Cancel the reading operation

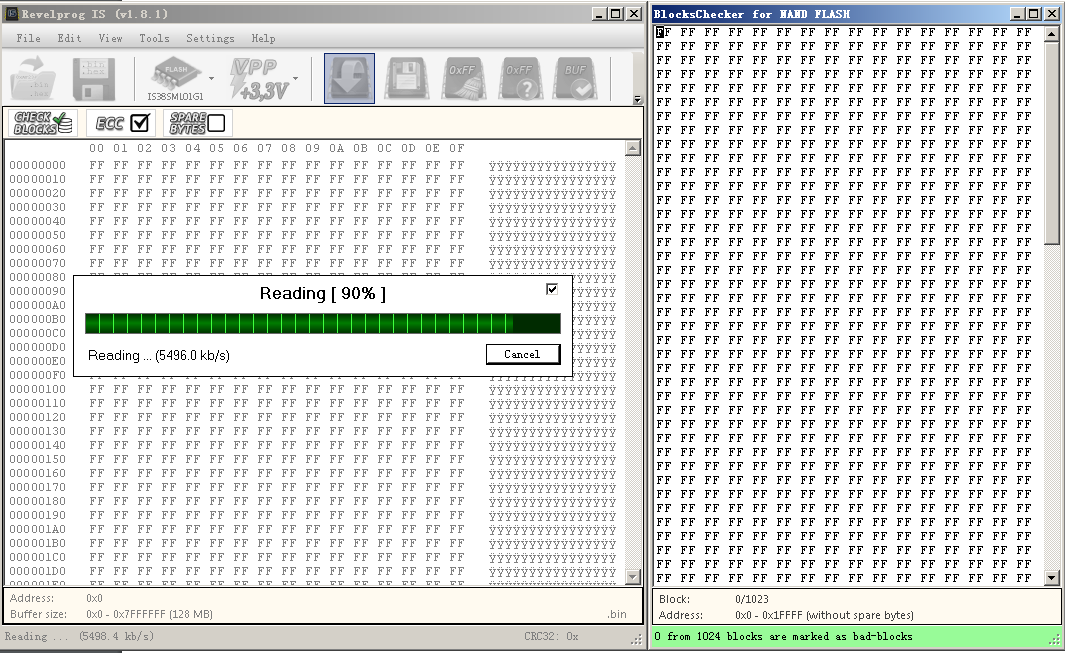point(522,354)
